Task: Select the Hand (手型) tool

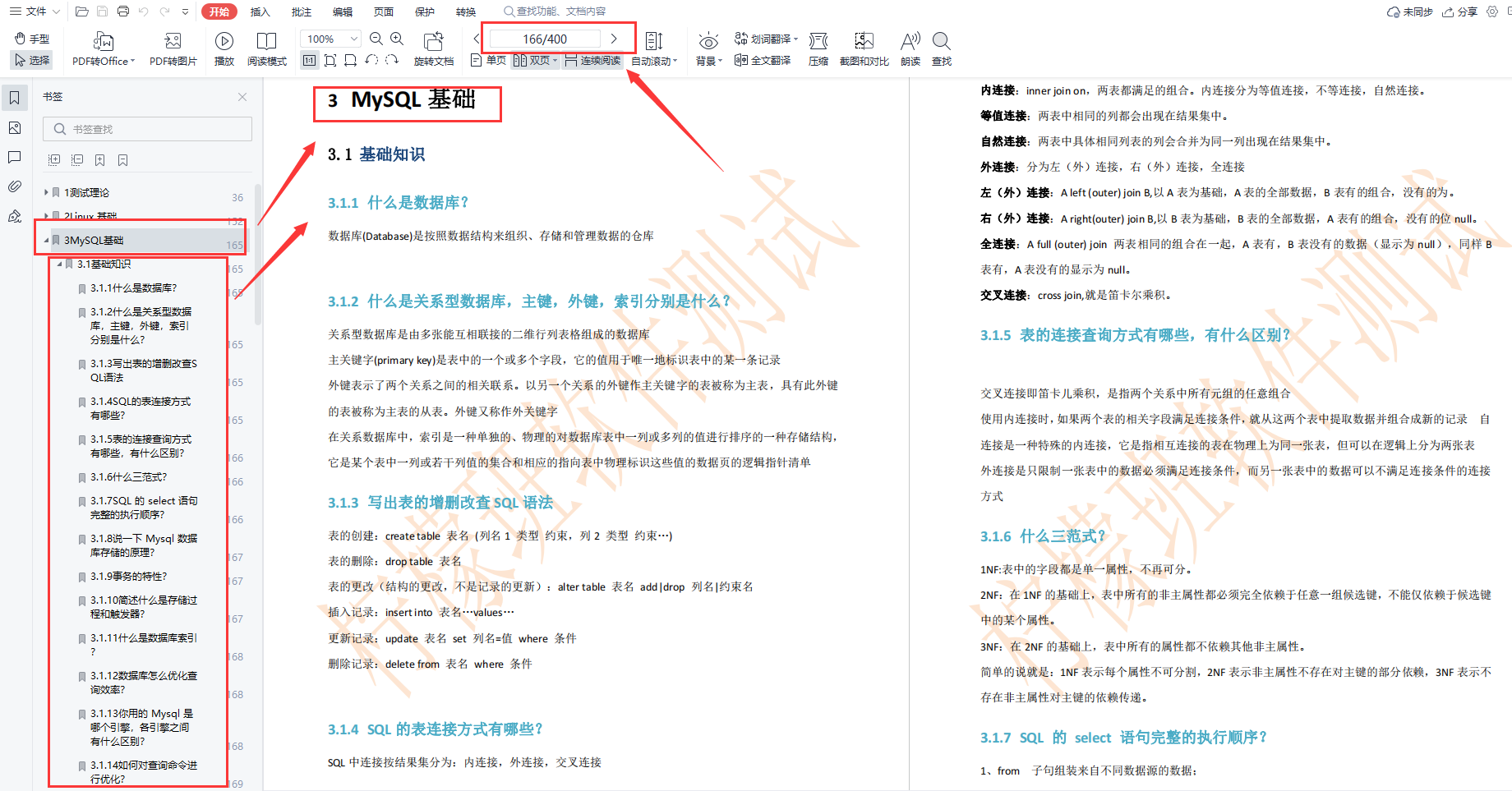Action: (32, 39)
